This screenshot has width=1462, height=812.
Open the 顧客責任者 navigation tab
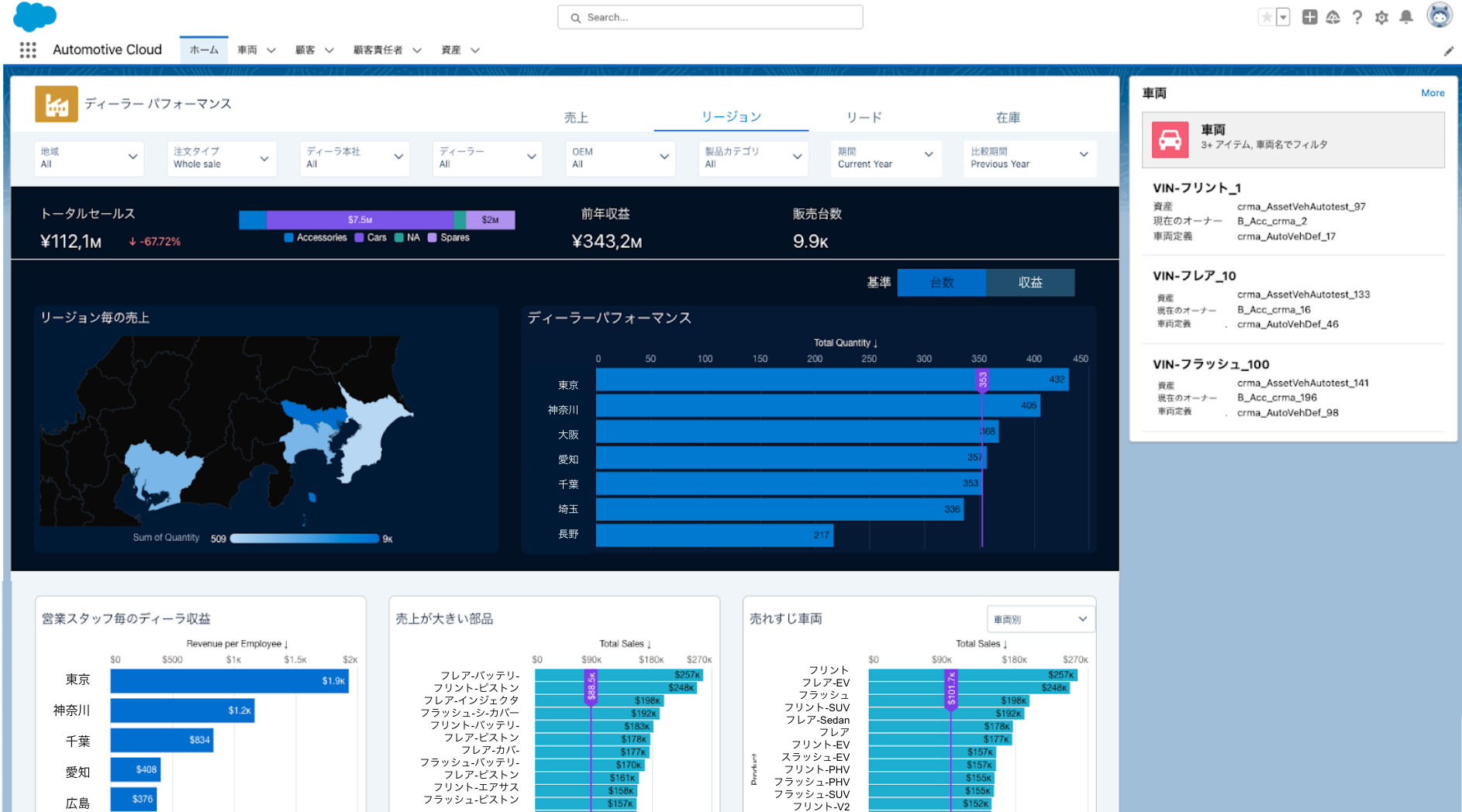378,50
